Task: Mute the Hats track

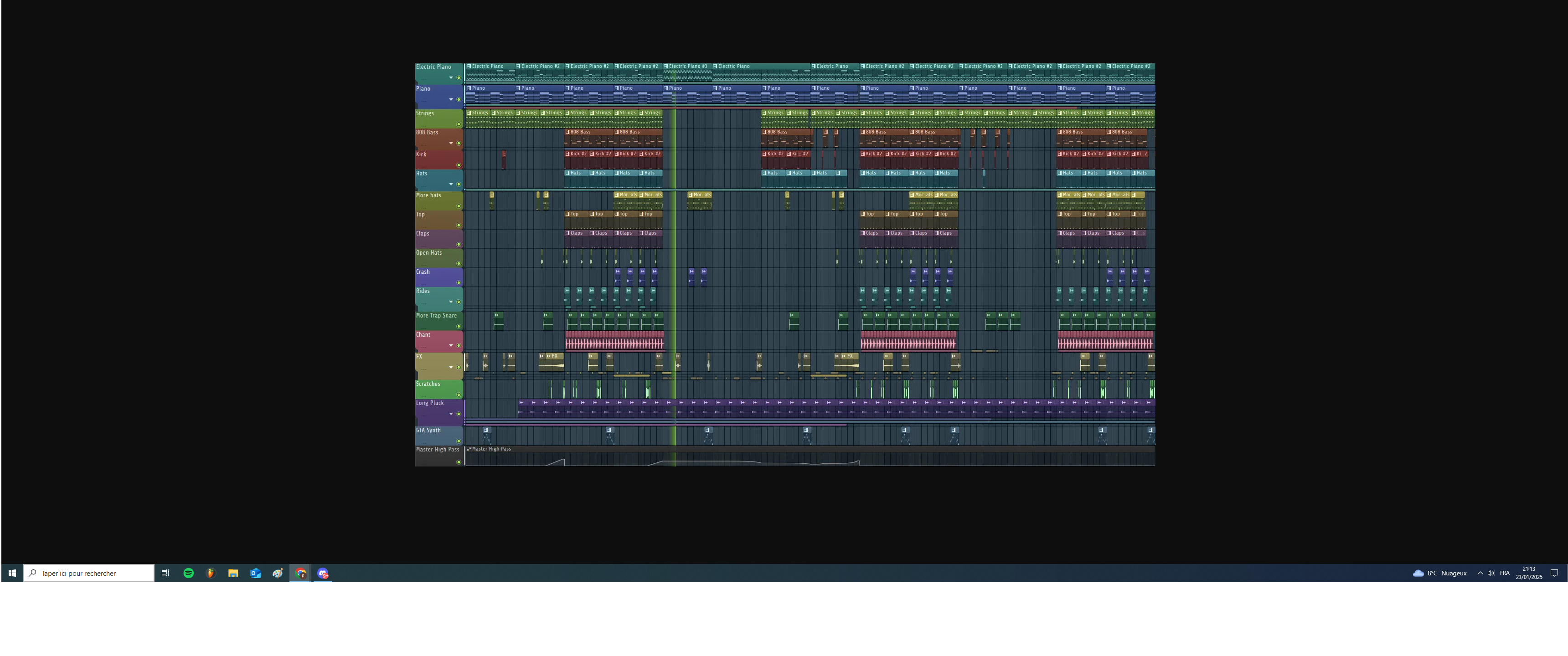Action: pos(459,184)
